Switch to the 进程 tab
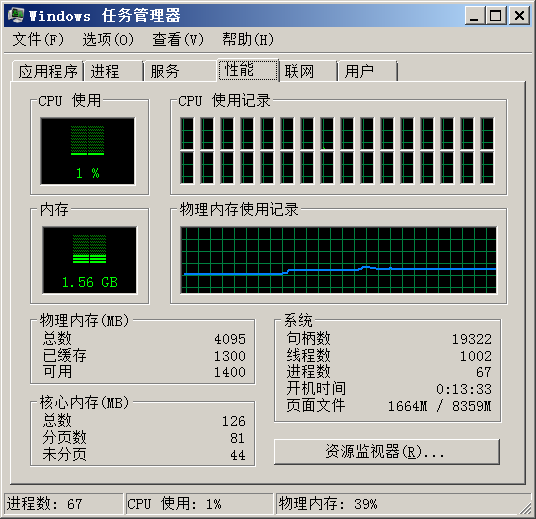536x519 pixels. click(114, 71)
